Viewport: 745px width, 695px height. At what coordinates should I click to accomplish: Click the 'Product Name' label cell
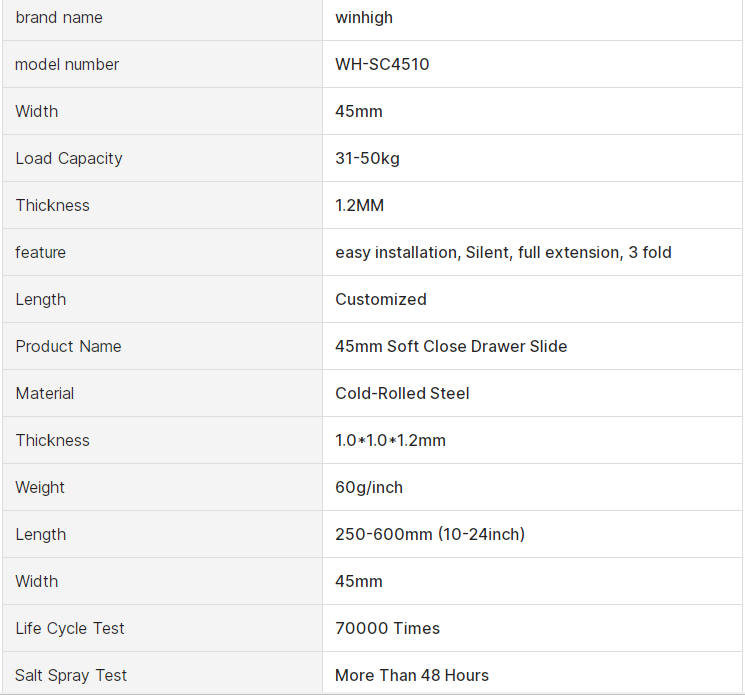click(x=68, y=346)
